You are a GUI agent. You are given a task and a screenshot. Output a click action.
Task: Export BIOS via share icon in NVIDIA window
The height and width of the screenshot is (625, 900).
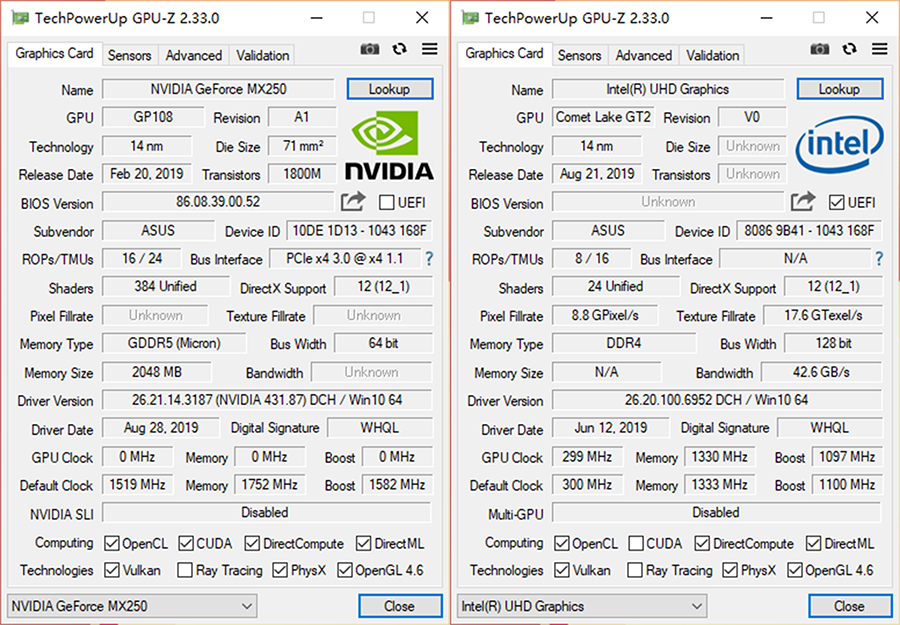click(353, 201)
